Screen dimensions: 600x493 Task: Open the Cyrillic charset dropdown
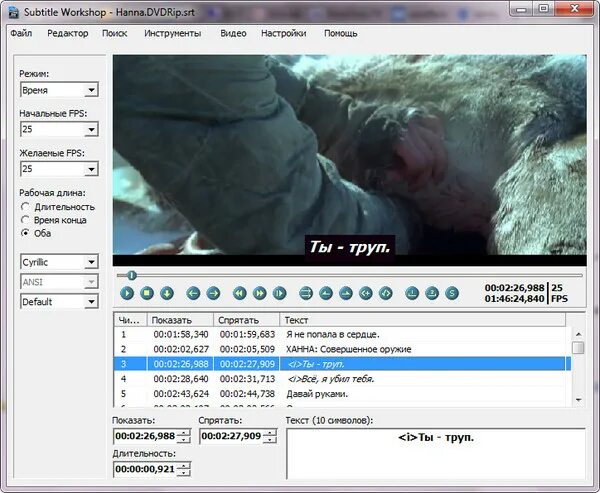[91, 262]
